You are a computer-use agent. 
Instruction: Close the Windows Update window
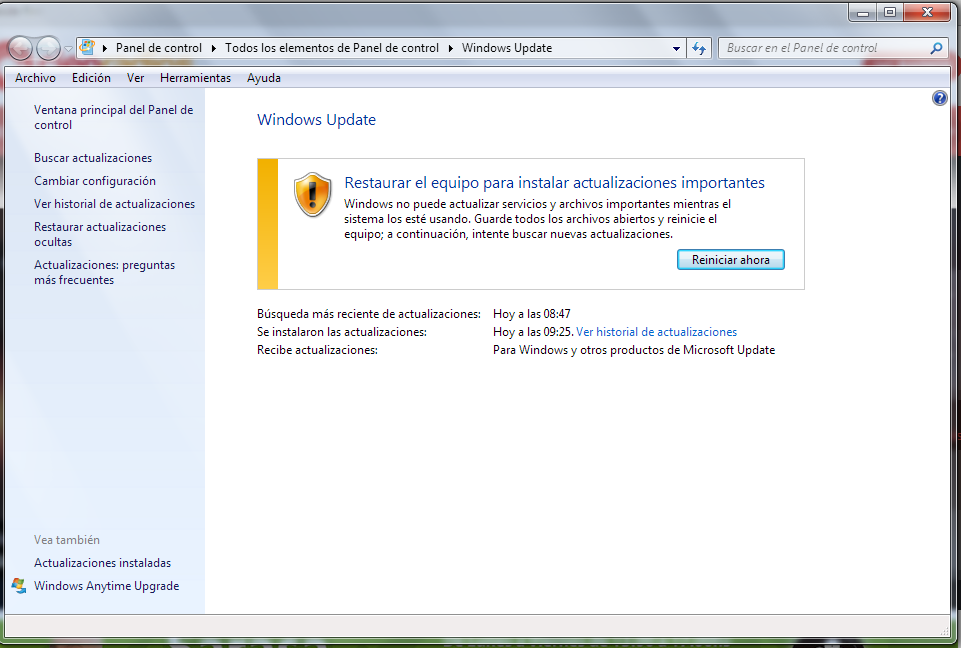tap(928, 12)
